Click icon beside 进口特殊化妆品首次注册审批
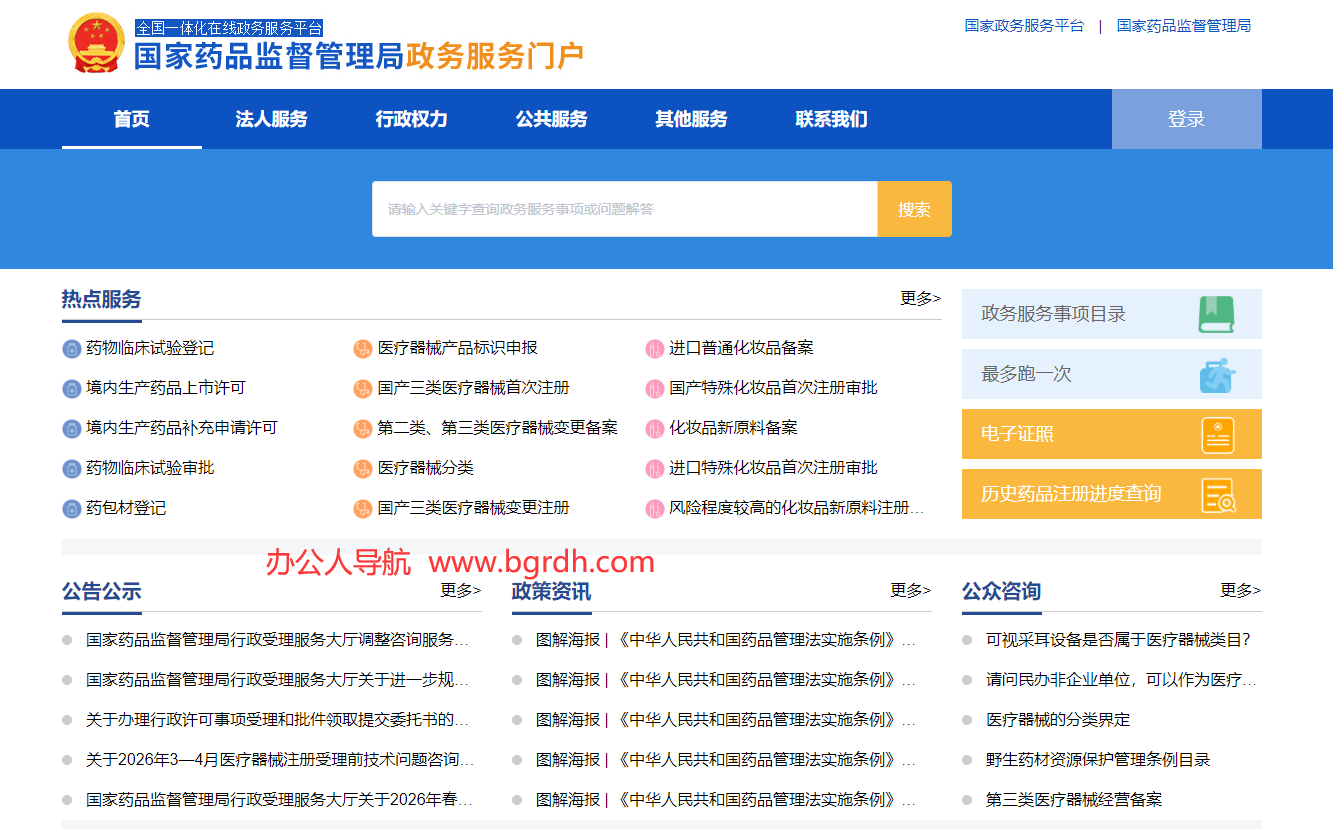This screenshot has height=829, width=1333. 655,469
